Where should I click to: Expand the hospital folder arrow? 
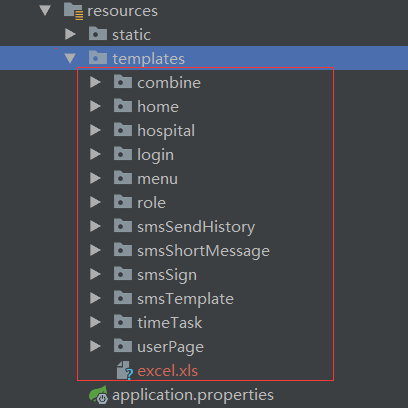(95, 130)
